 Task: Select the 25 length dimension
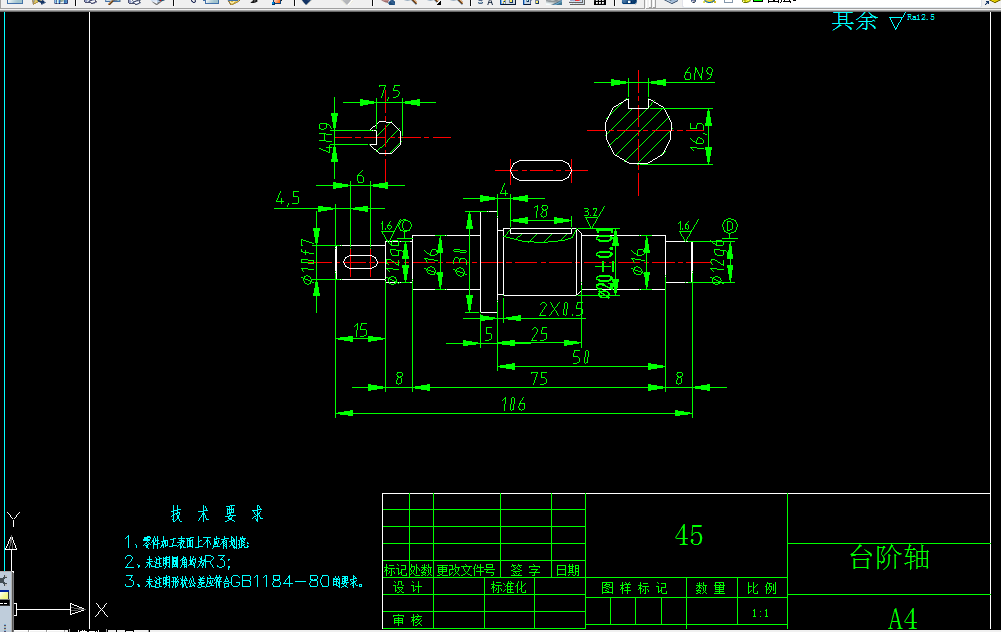point(539,334)
